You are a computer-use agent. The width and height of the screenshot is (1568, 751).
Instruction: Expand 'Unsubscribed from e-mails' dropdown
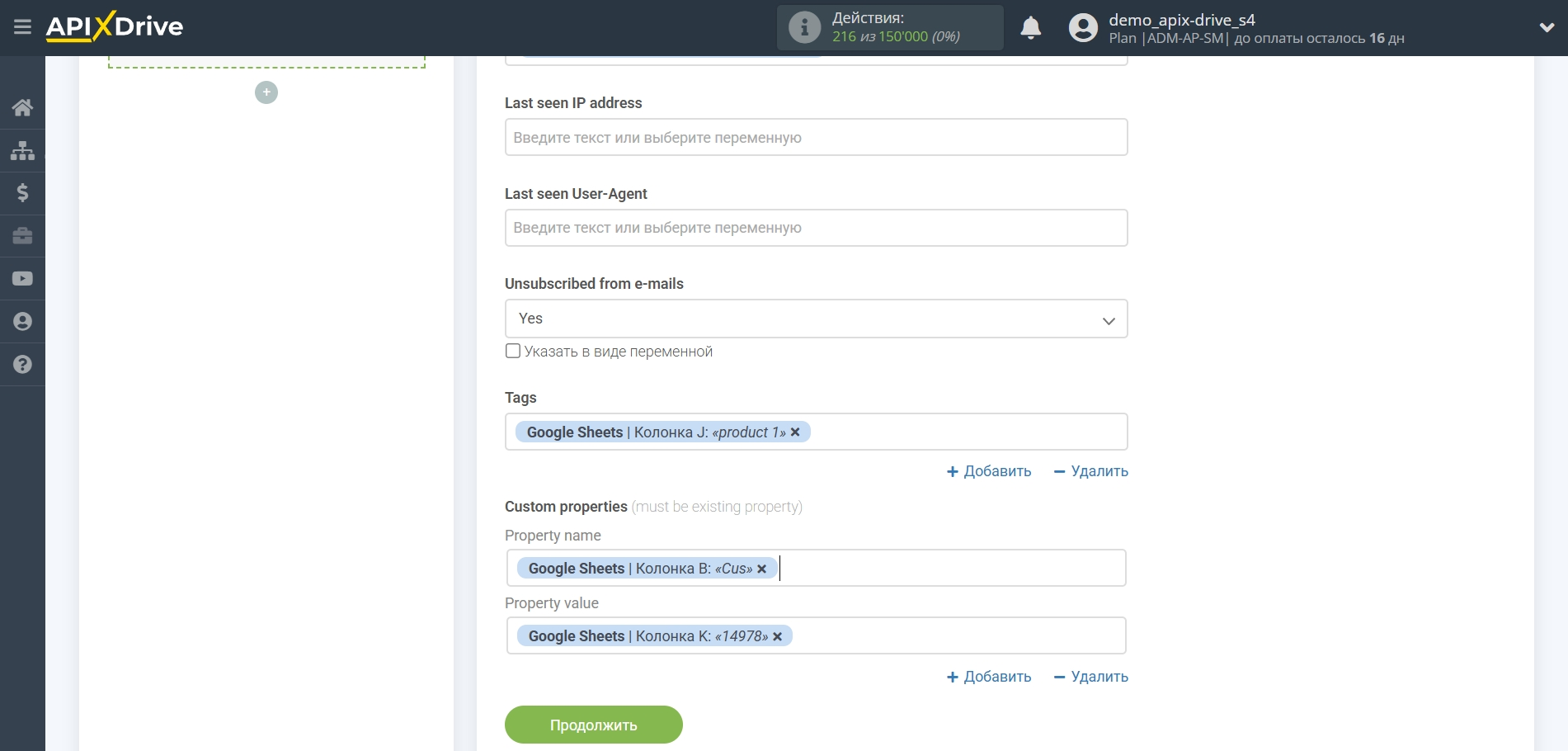point(816,319)
